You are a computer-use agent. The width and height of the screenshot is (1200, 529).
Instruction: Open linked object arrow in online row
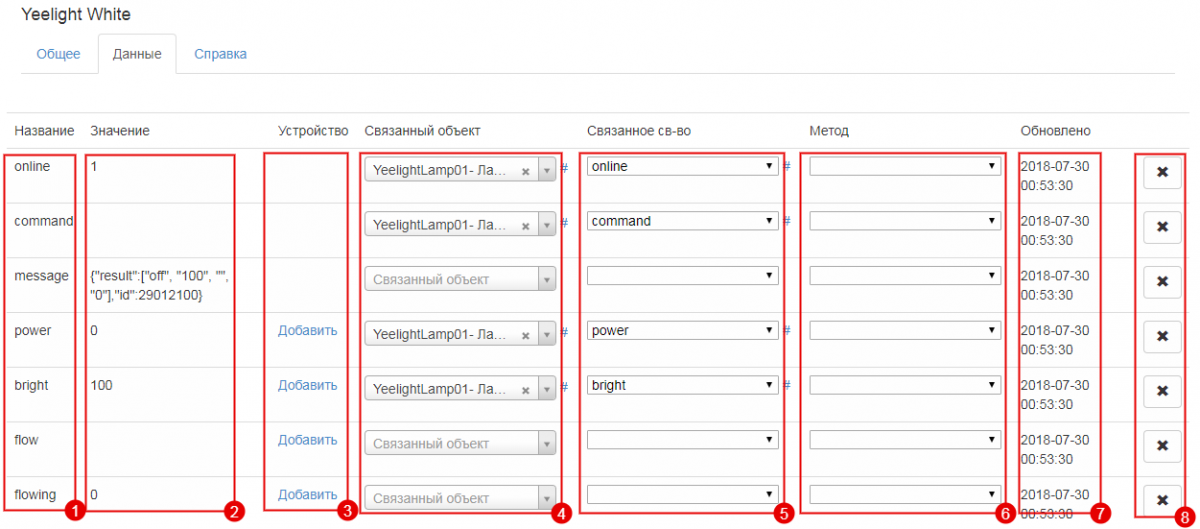pyautogui.click(x=547, y=170)
